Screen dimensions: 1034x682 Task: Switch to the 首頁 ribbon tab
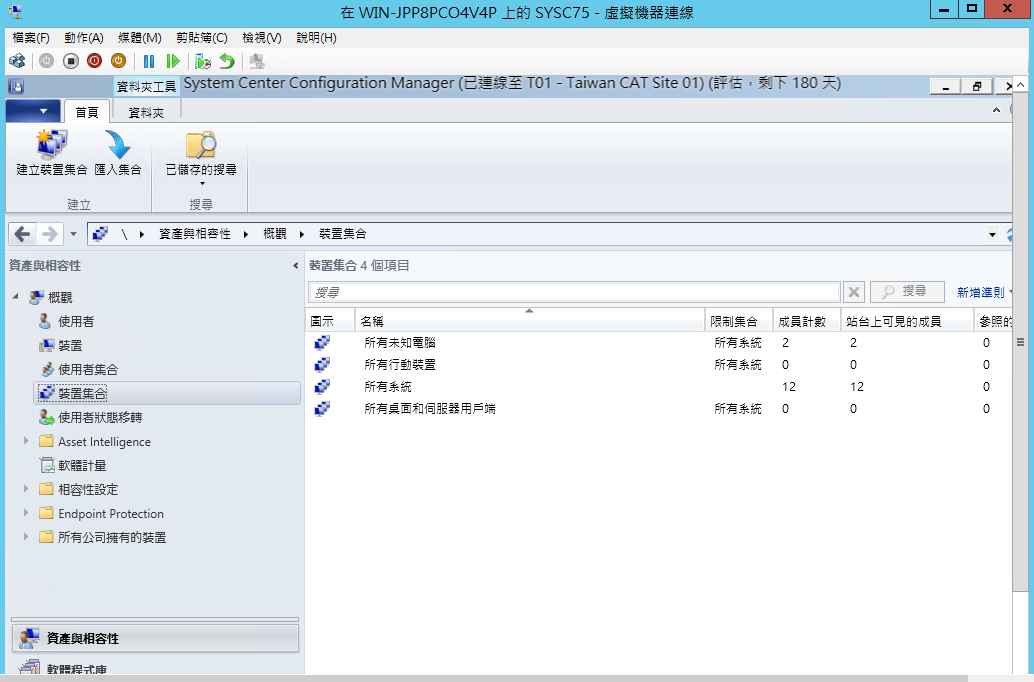86,112
